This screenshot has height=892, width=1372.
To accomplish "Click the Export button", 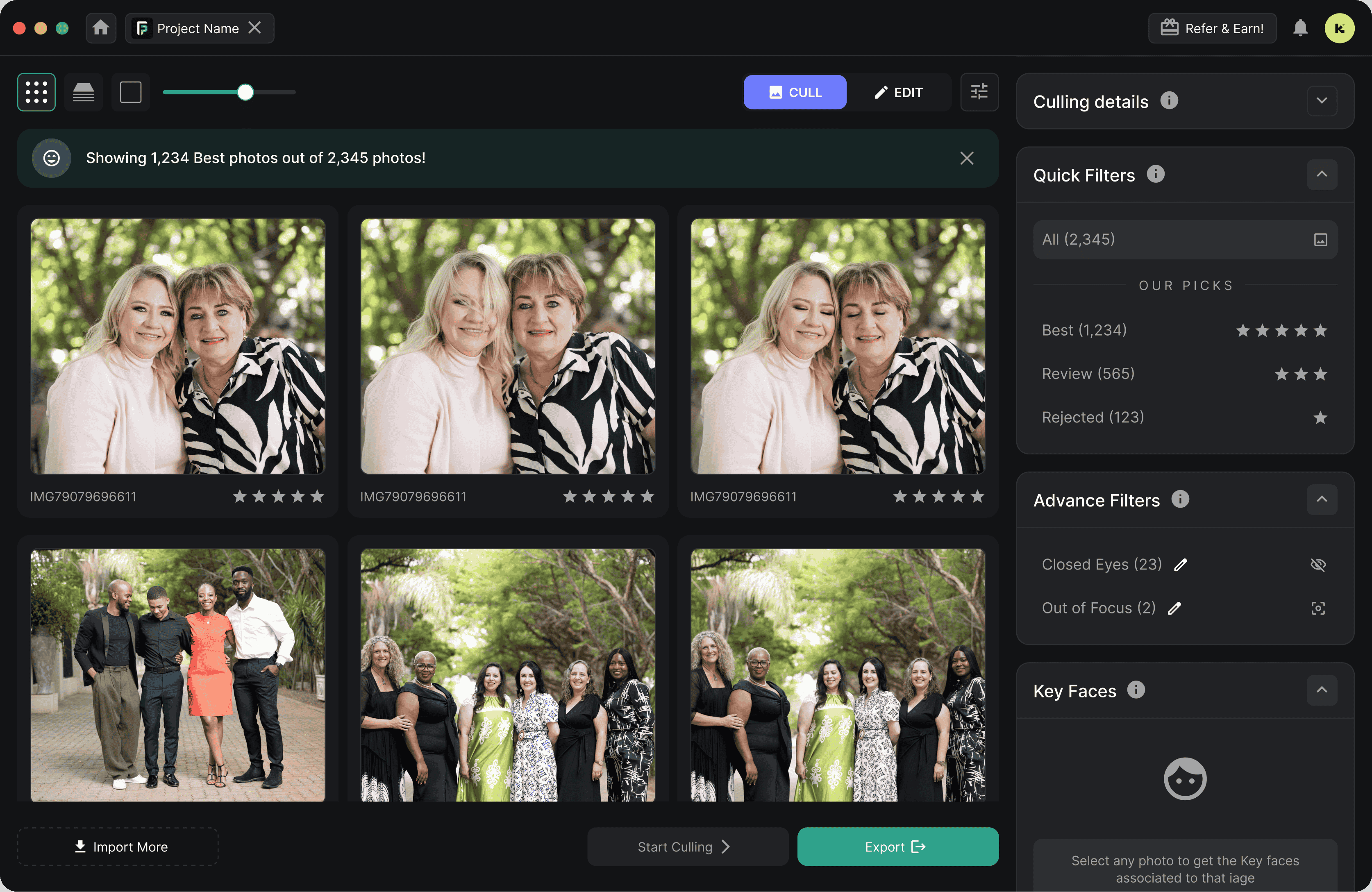I will [x=897, y=847].
